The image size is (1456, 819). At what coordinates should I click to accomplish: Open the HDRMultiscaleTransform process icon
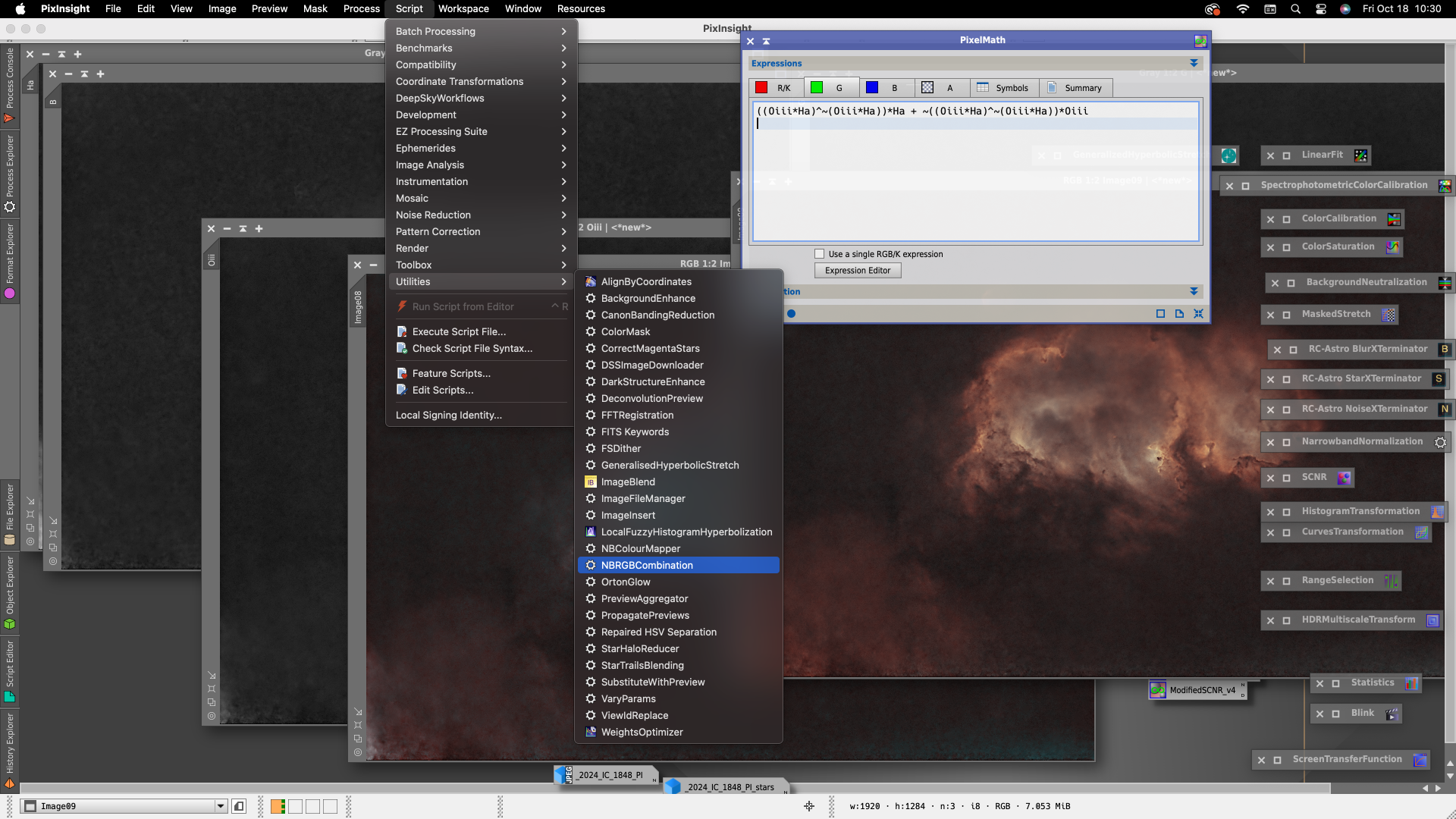click(1432, 620)
